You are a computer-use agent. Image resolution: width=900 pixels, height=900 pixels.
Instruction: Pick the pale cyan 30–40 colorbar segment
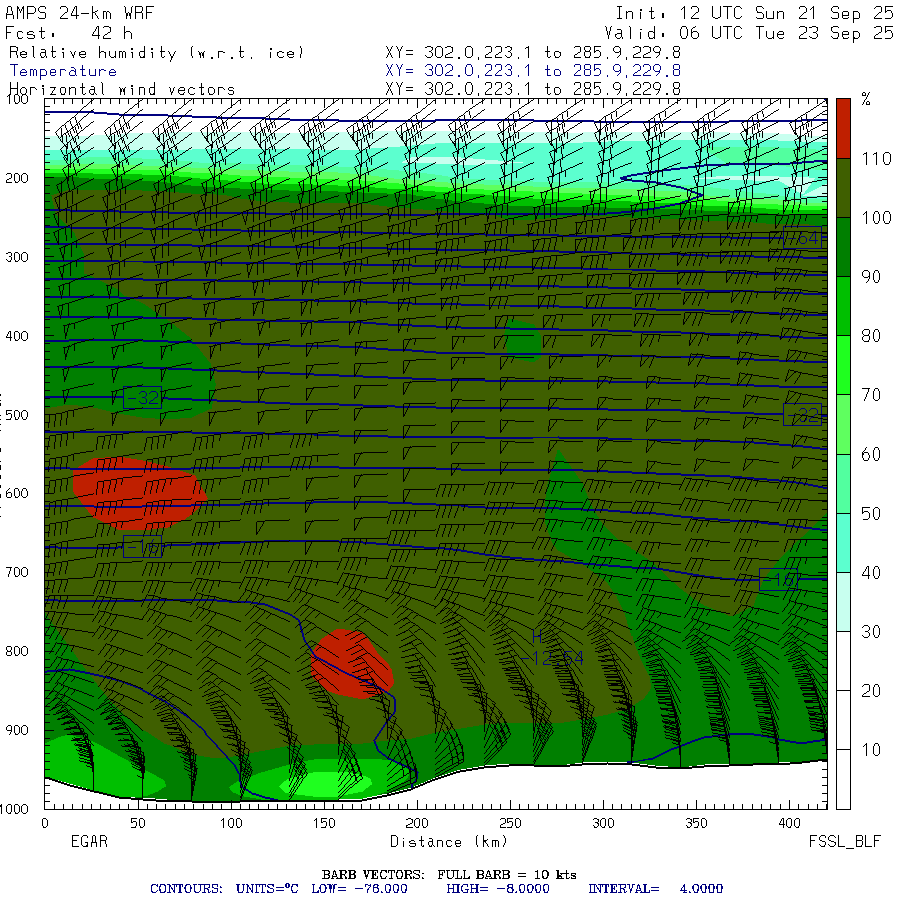coord(843,602)
